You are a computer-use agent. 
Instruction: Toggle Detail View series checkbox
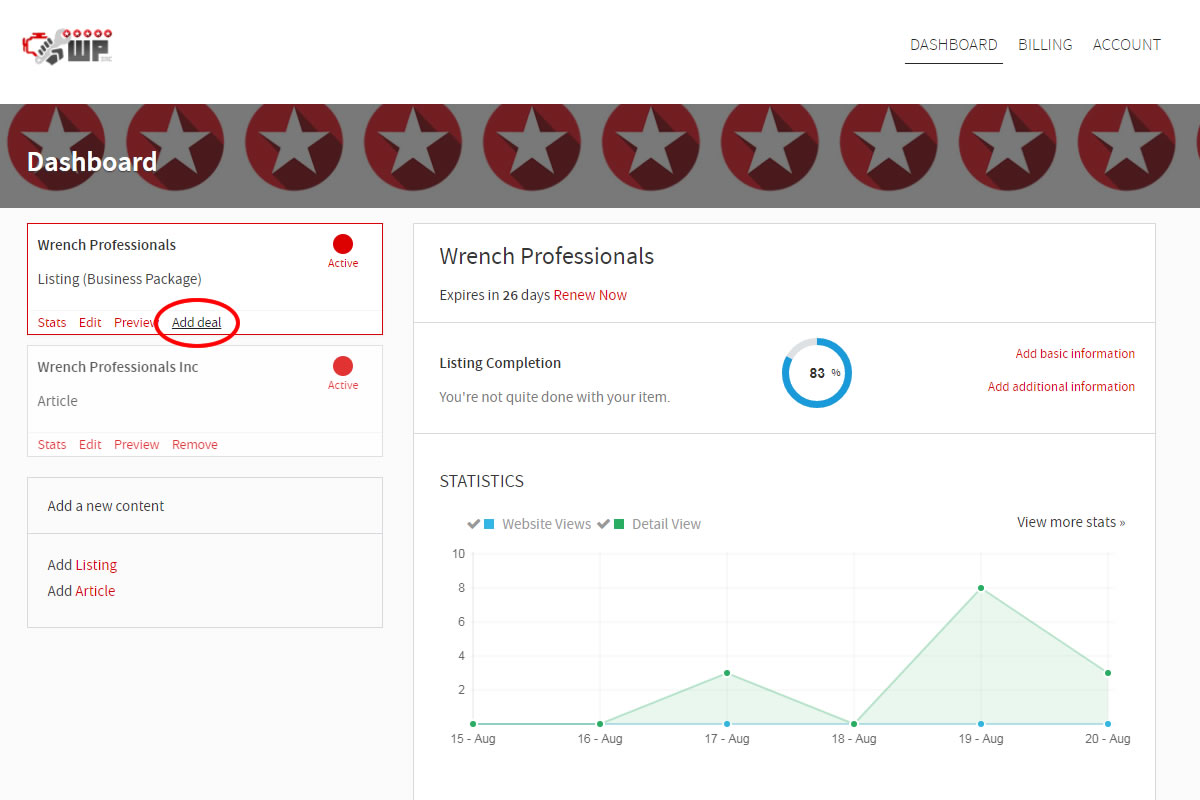point(604,524)
